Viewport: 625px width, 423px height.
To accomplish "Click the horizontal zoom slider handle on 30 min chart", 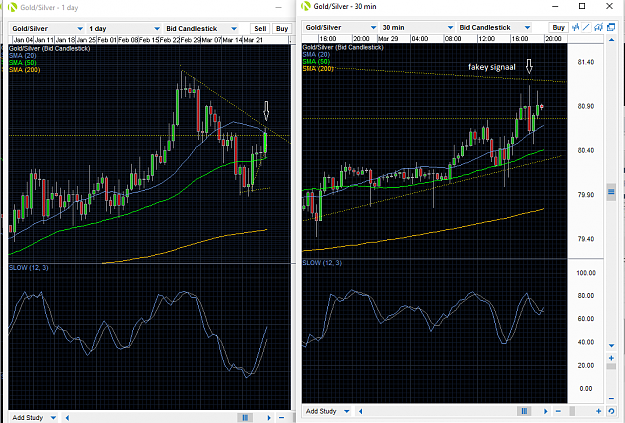I will pyautogui.click(x=572, y=411).
